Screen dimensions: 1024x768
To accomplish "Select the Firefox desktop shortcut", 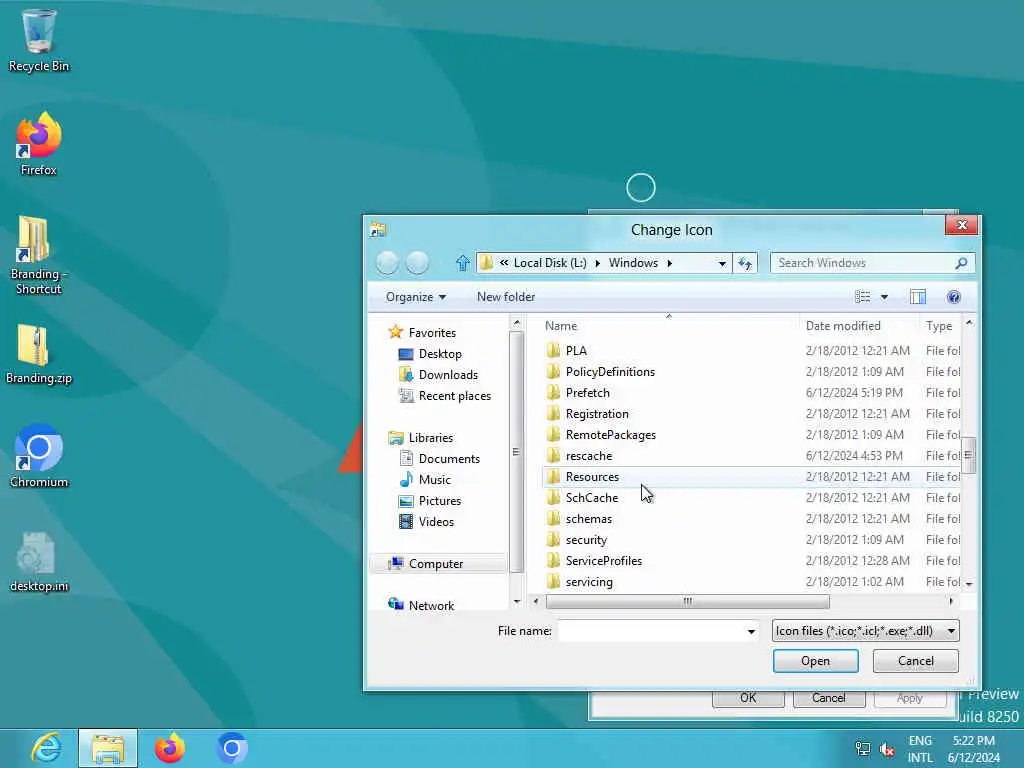I will (39, 144).
